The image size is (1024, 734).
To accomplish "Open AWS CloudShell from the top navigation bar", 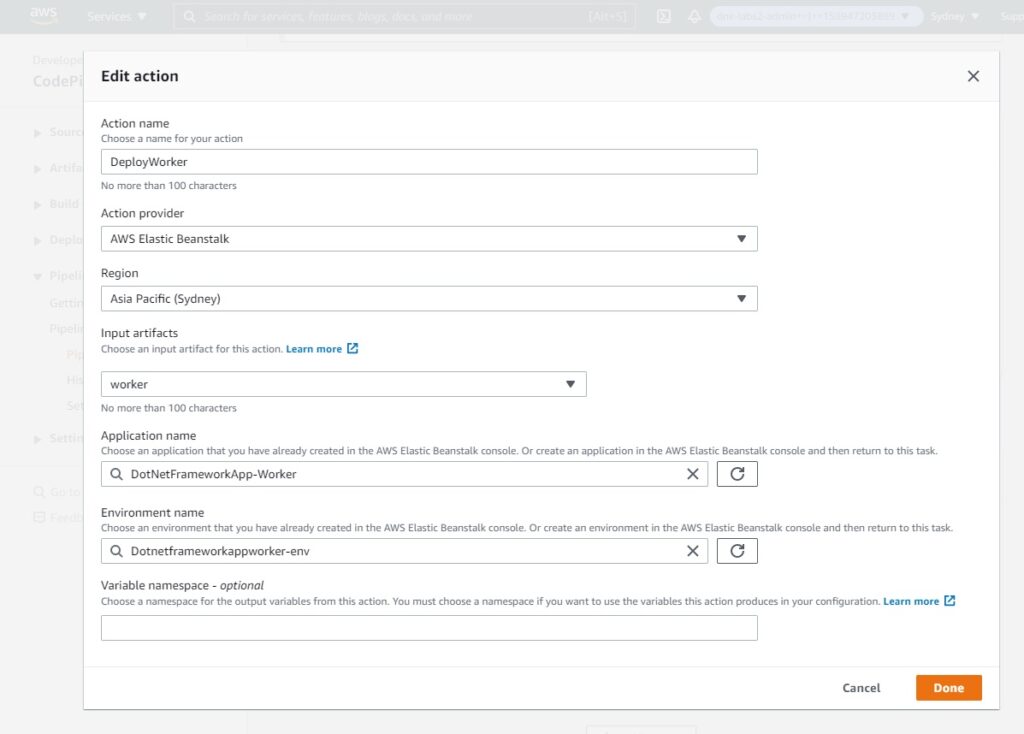I will (663, 16).
